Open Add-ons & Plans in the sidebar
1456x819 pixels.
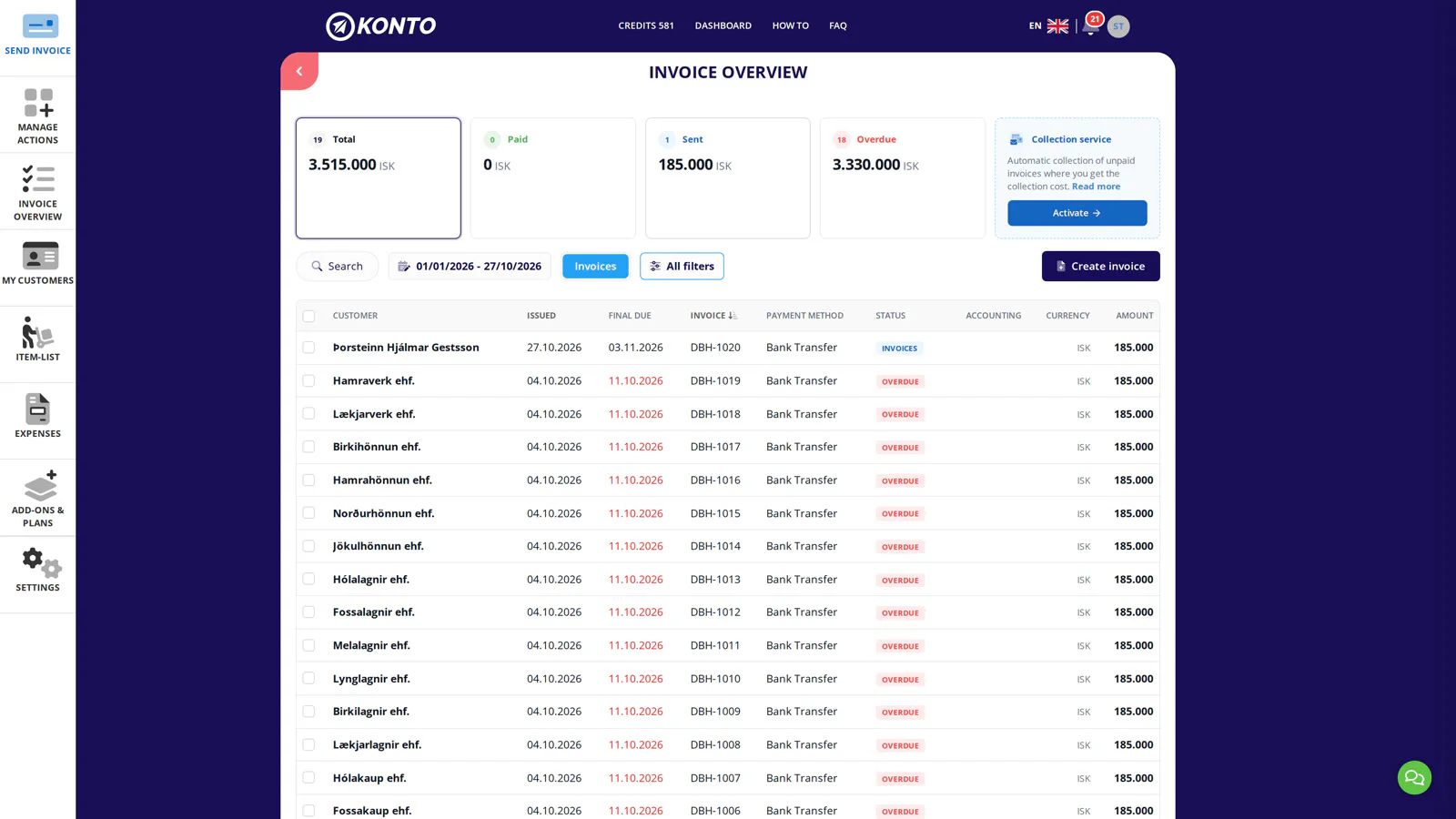coord(37,498)
